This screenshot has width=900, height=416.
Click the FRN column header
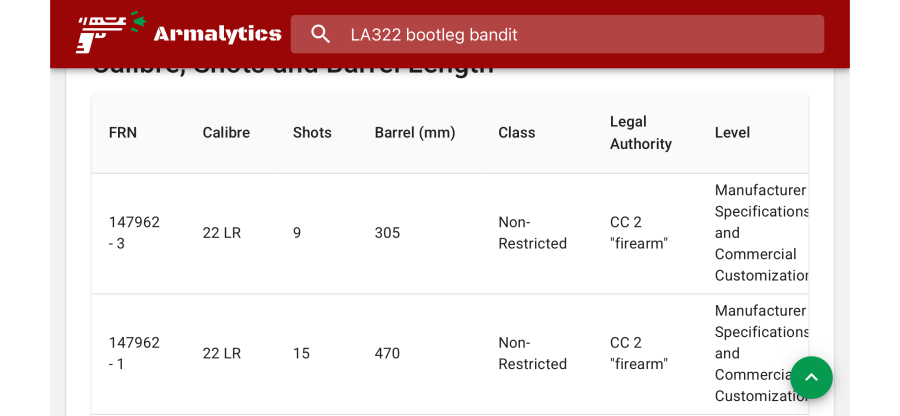click(123, 133)
